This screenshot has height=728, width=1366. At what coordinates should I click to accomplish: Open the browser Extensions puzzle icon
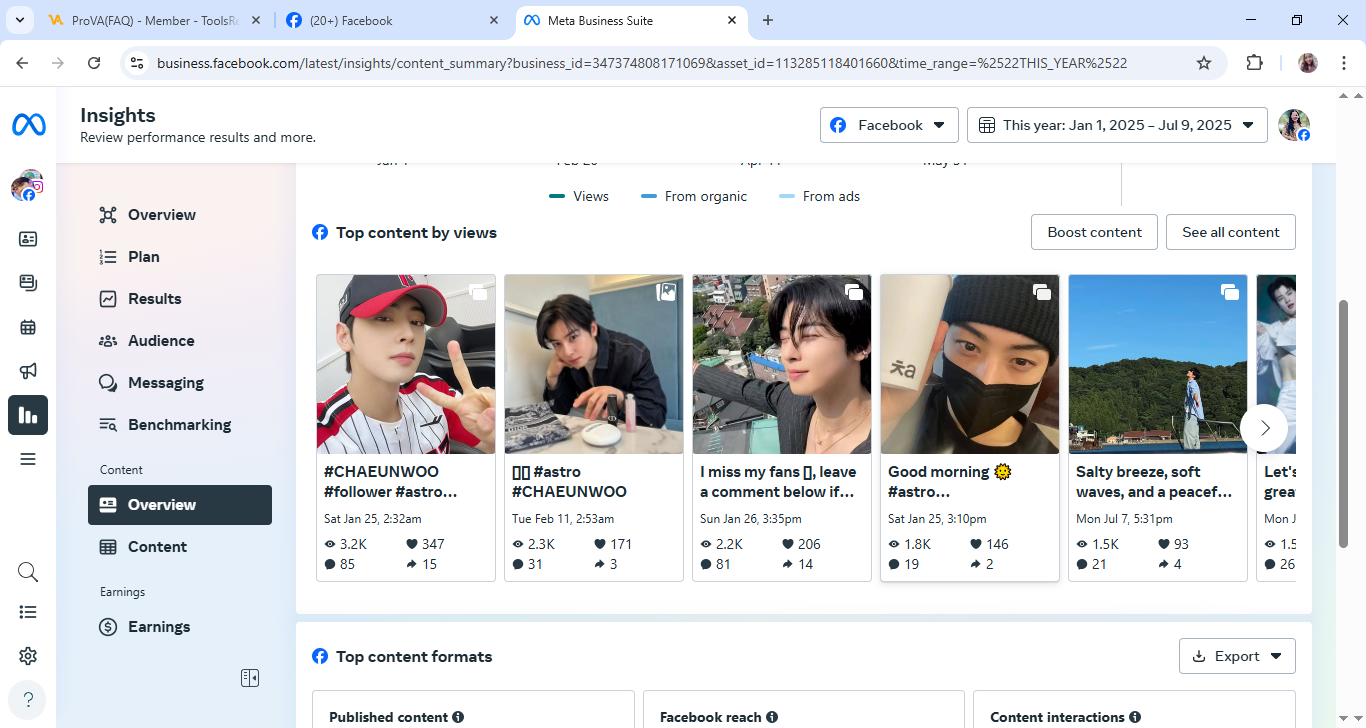(x=1254, y=63)
